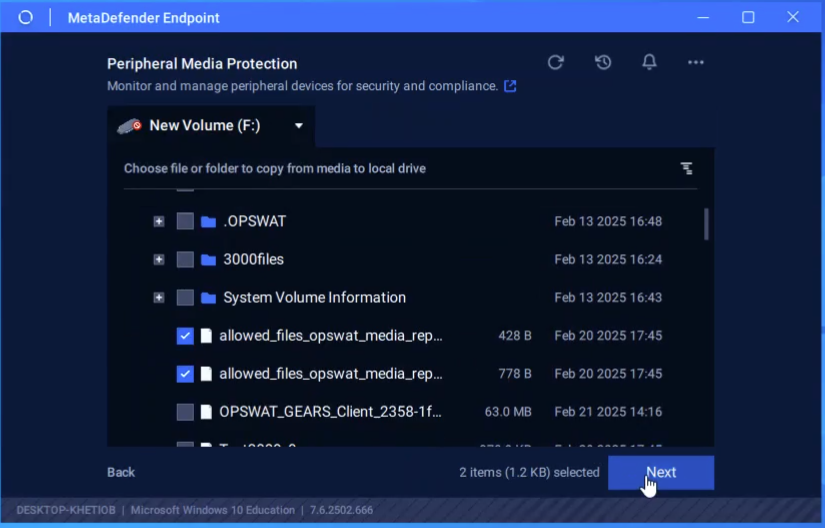Select the 3000files folder name
The image size is (825, 528).
254,259
